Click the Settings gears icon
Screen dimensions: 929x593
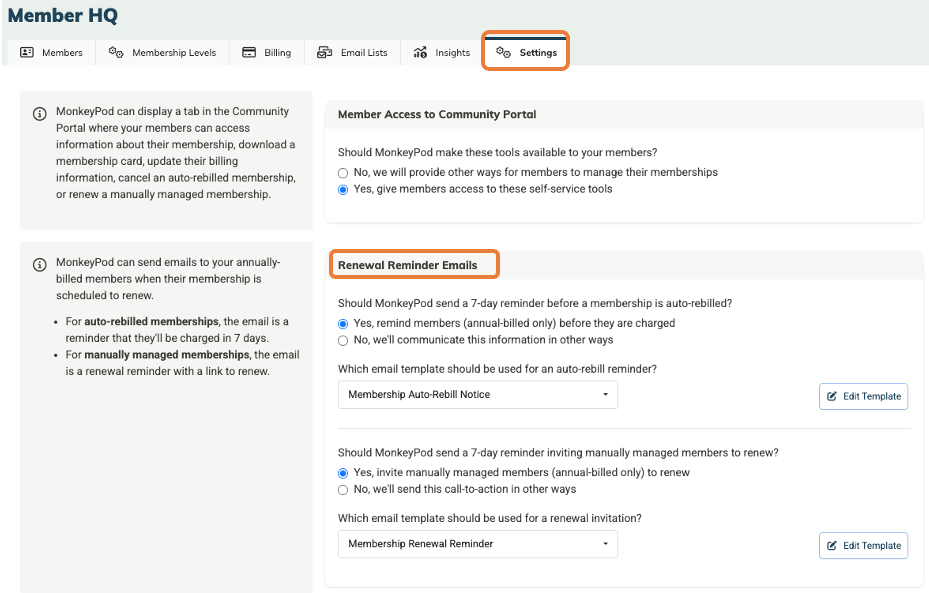coord(504,52)
